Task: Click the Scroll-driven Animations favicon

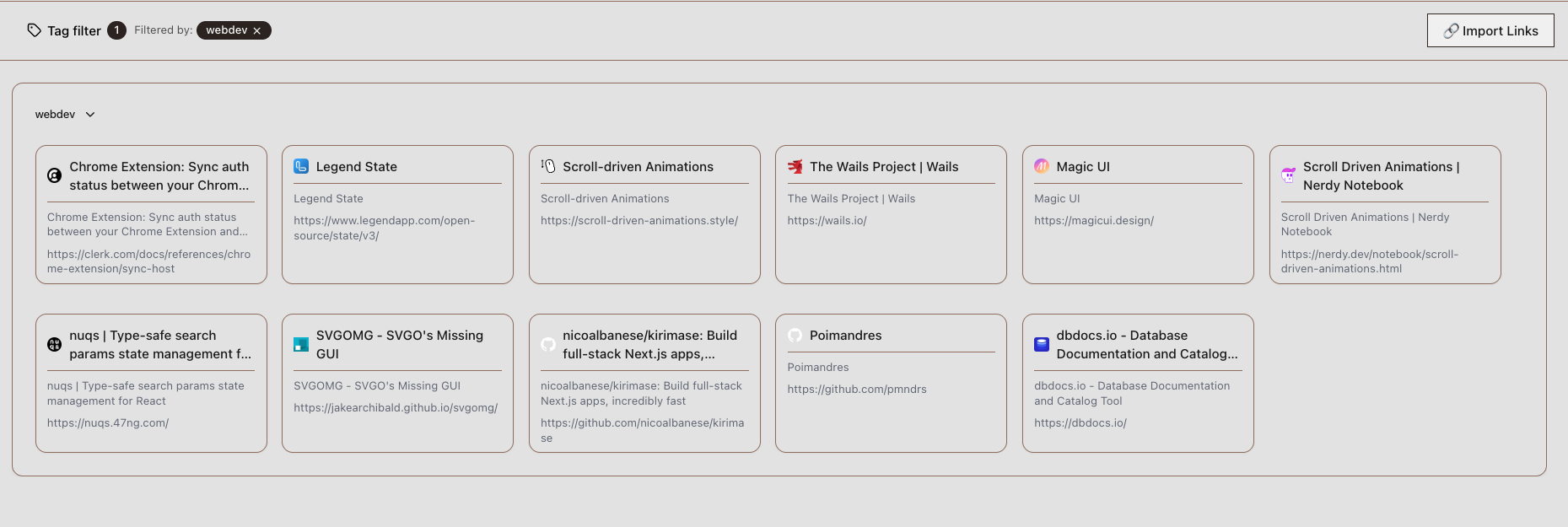Action: [548, 166]
